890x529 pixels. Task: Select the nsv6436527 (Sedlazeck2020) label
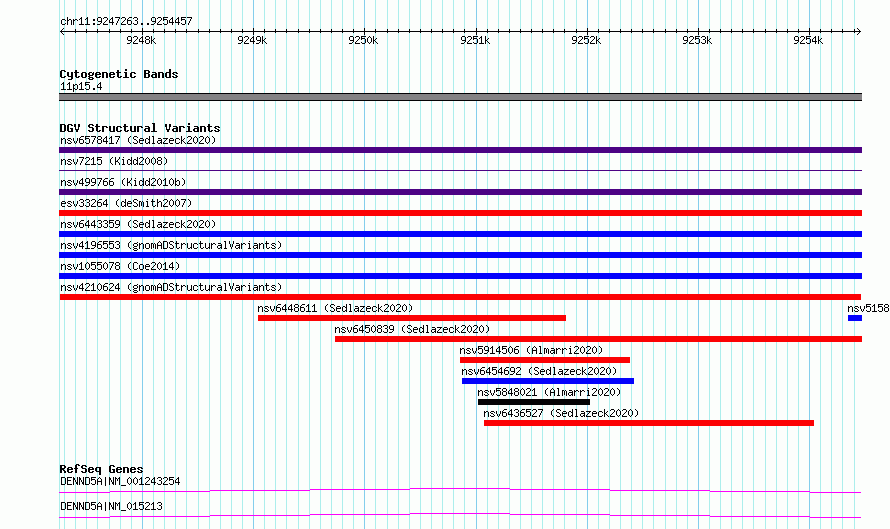tap(561, 413)
